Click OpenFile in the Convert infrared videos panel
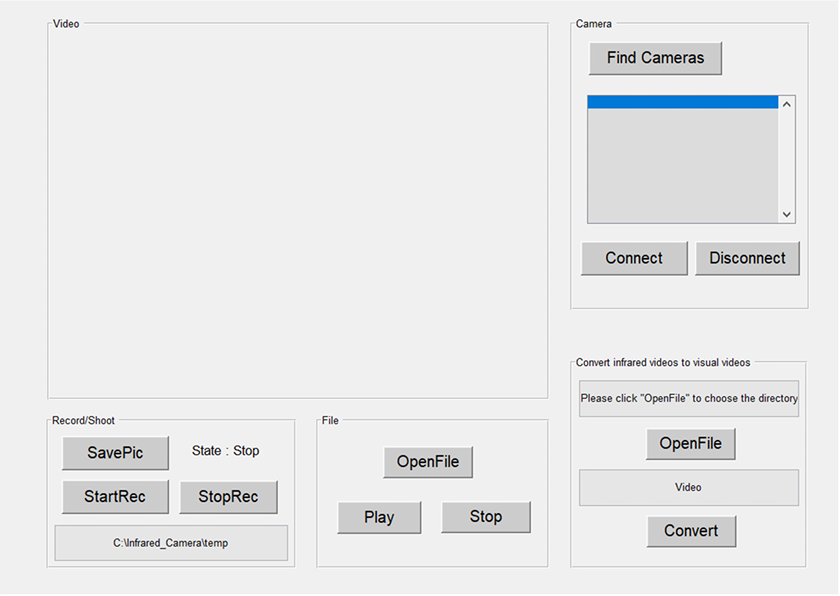This screenshot has width=840, height=596. pyautogui.click(x=690, y=444)
